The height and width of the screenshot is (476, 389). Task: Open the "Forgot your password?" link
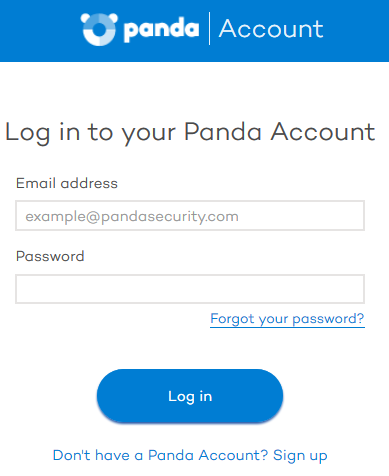[x=287, y=319]
